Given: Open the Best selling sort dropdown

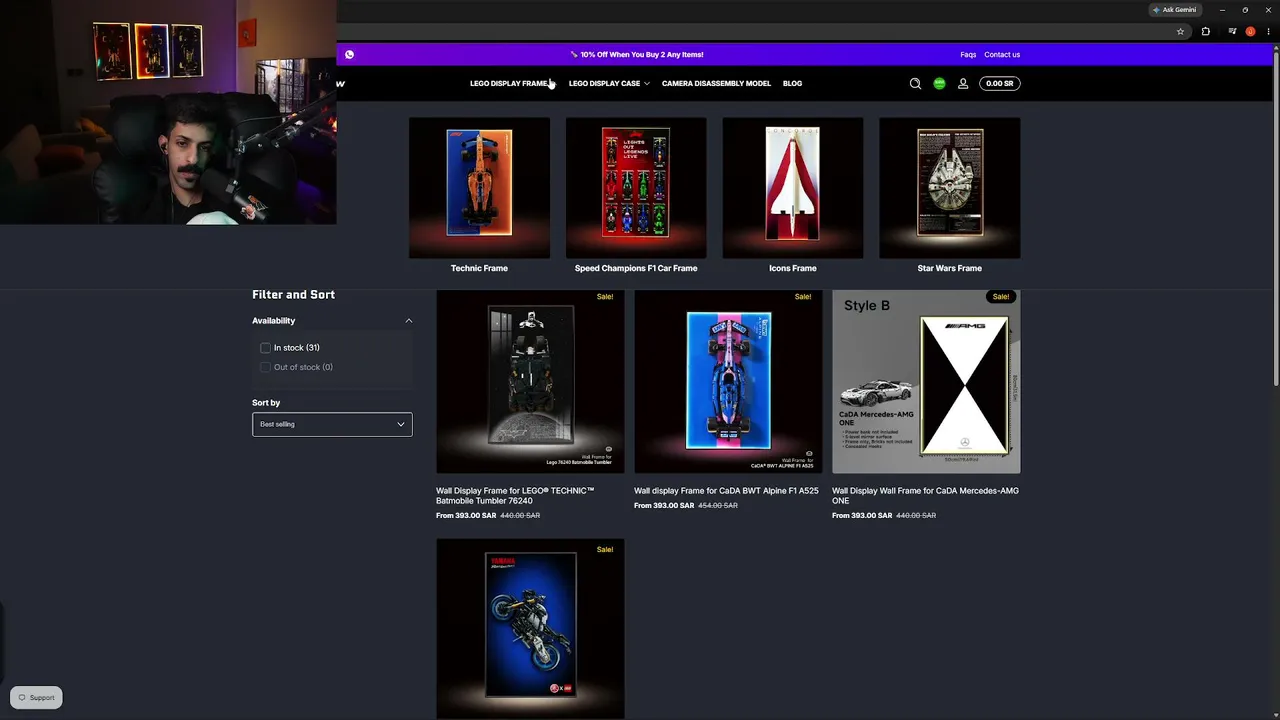Looking at the screenshot, I should pos(332,424).
